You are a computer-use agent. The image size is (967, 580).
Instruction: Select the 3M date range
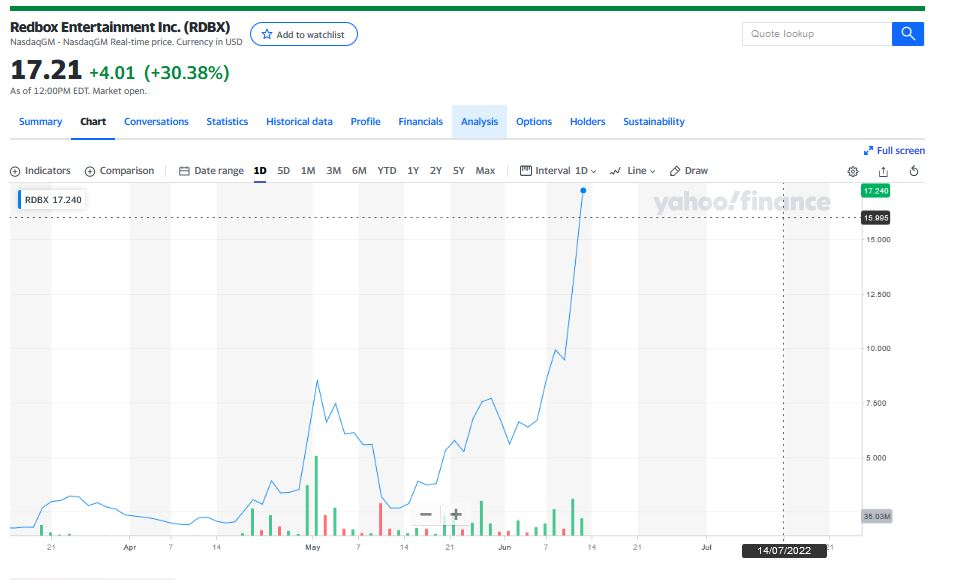pyautogui.click(x=334, y=171)
